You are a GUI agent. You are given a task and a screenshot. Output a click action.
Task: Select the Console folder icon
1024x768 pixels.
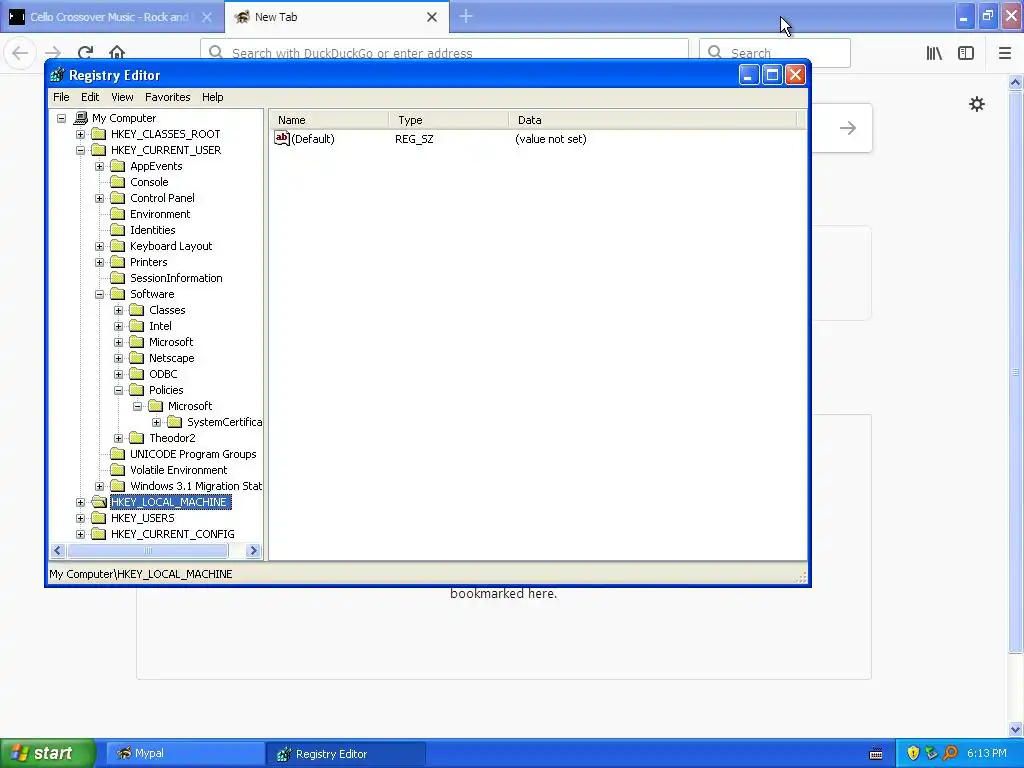[118, 182]
